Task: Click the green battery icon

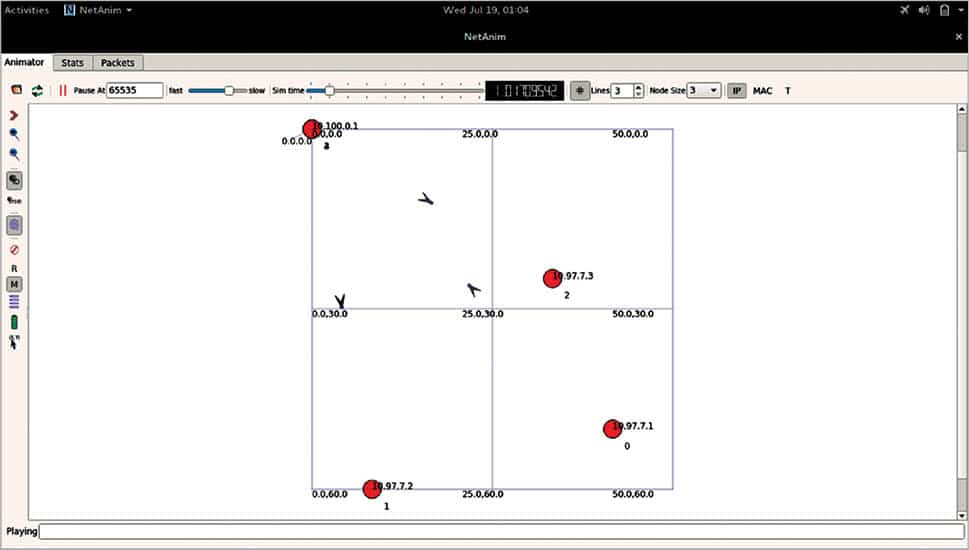Action: (14, 322)
